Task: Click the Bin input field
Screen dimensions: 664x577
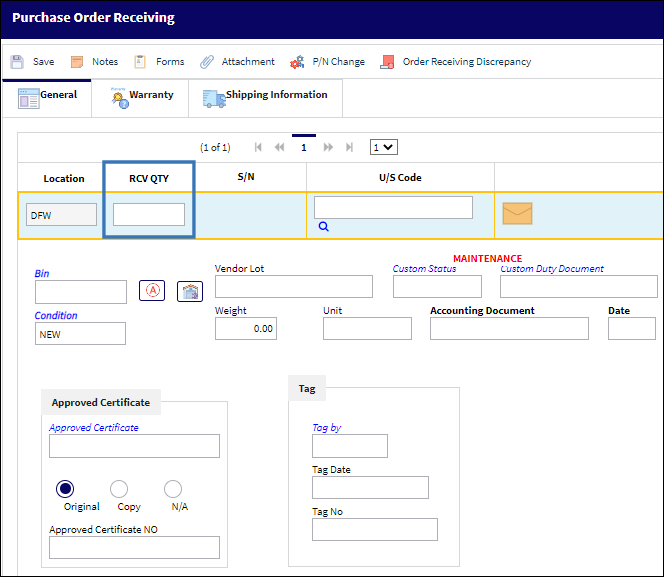Action: pyautogui.click(x=81, y=292)
